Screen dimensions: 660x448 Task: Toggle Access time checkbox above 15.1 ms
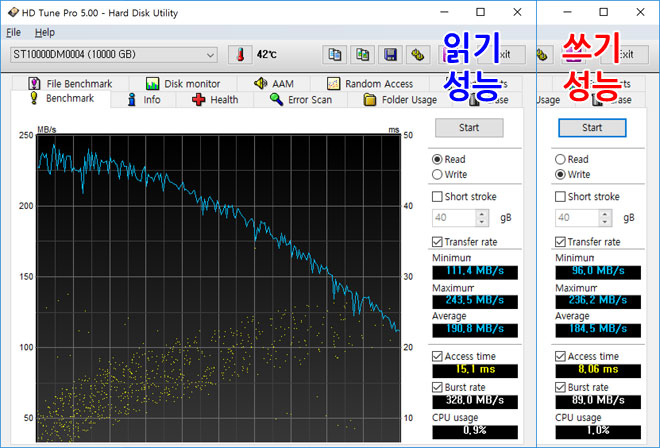point(437,356)
